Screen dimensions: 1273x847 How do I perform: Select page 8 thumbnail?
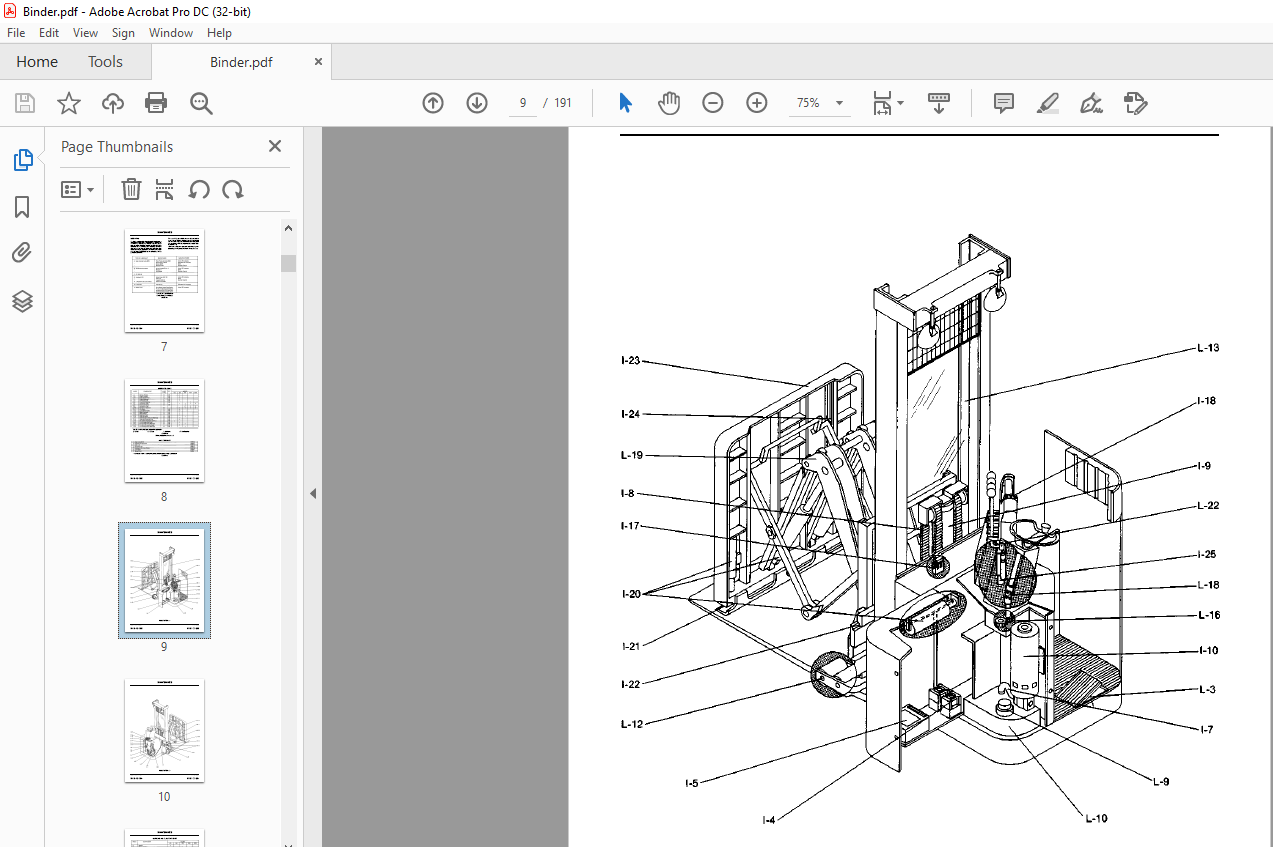(x=164, y=431)
